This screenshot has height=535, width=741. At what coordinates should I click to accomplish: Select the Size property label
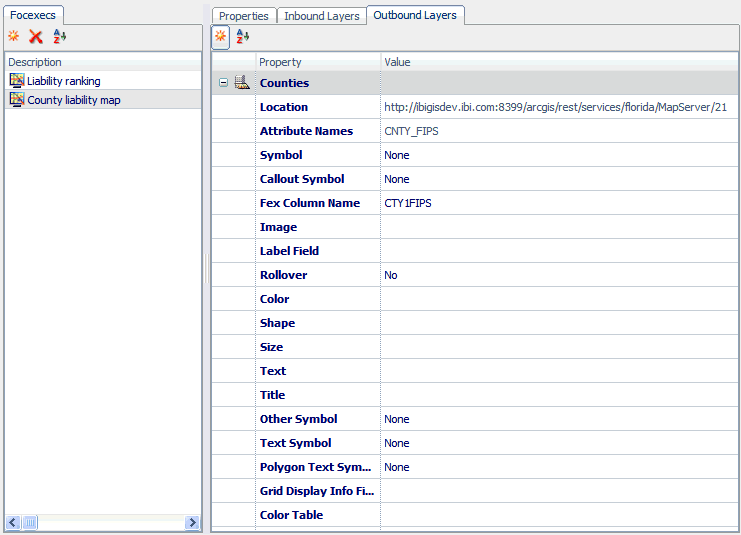coord(271,347)
